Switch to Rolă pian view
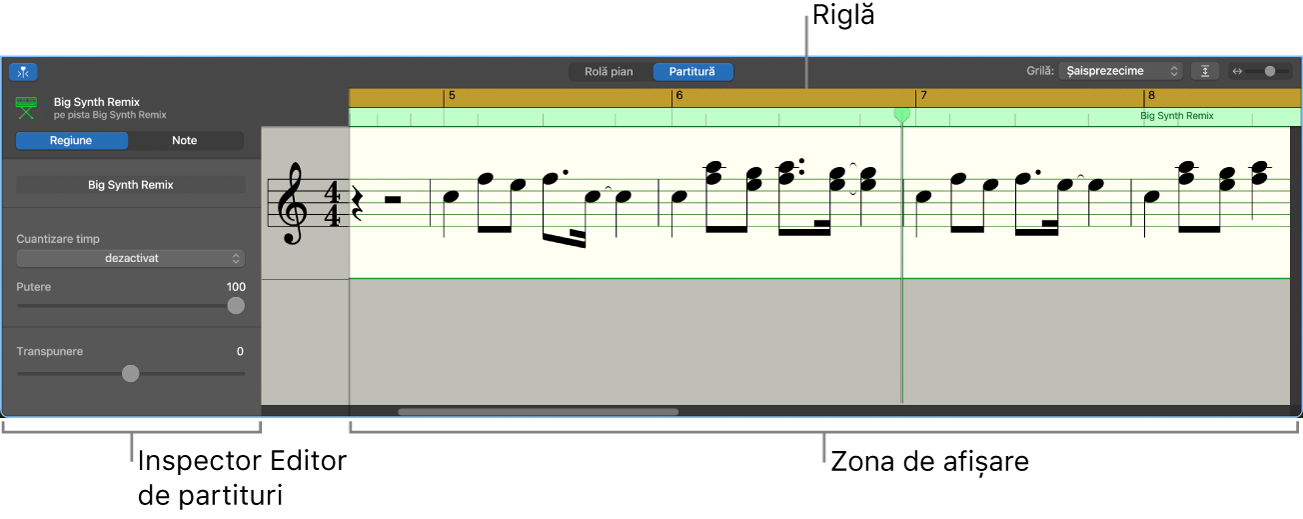This screenshot has width=1303, height=519. tap(609, 72)
